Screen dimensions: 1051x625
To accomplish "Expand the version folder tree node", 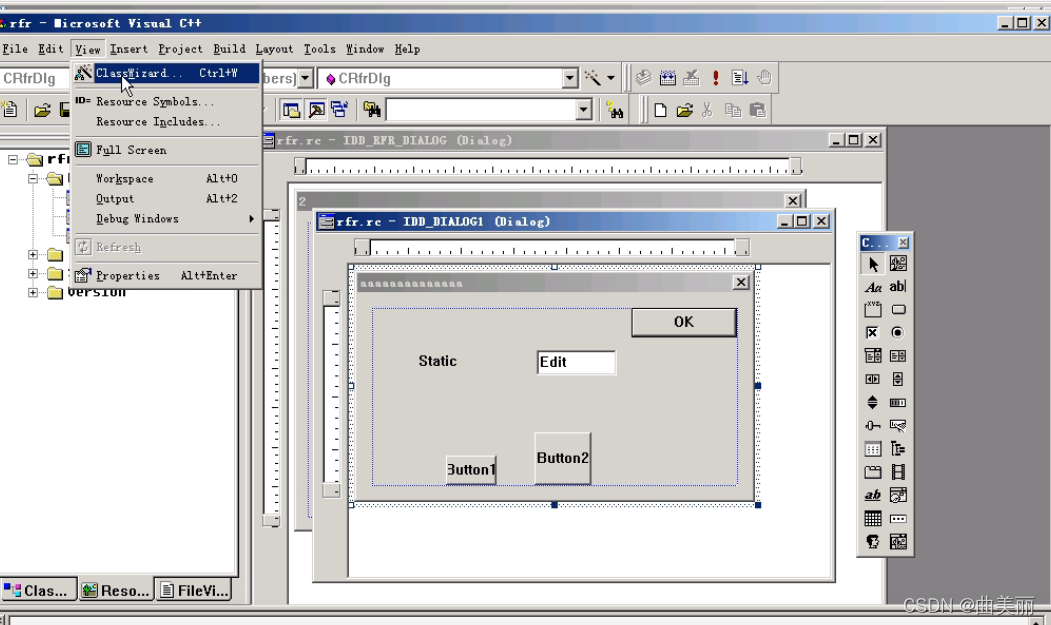I will coord(33,292).
